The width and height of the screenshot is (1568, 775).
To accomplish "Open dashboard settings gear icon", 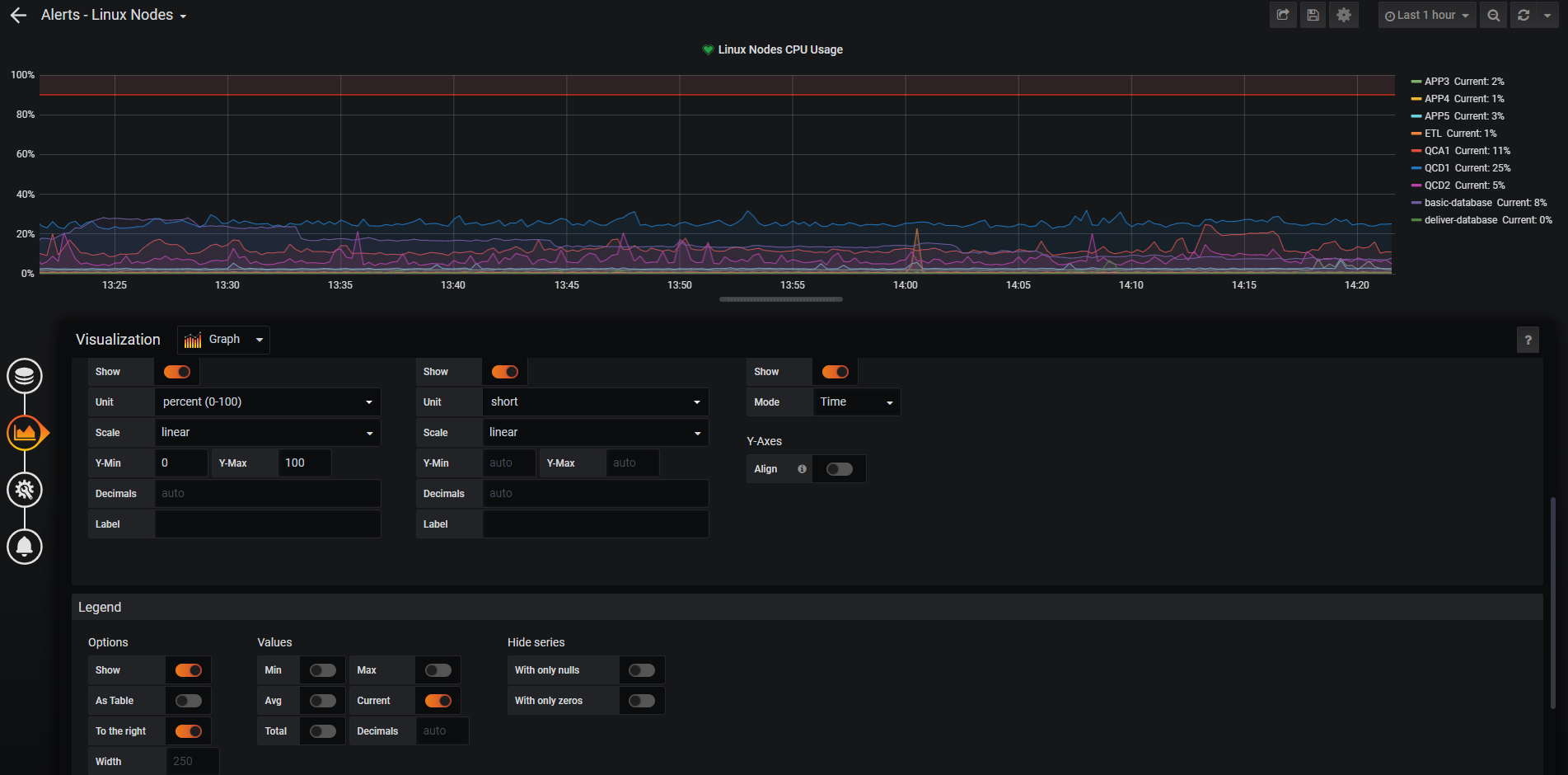I will coord(1344,15).
